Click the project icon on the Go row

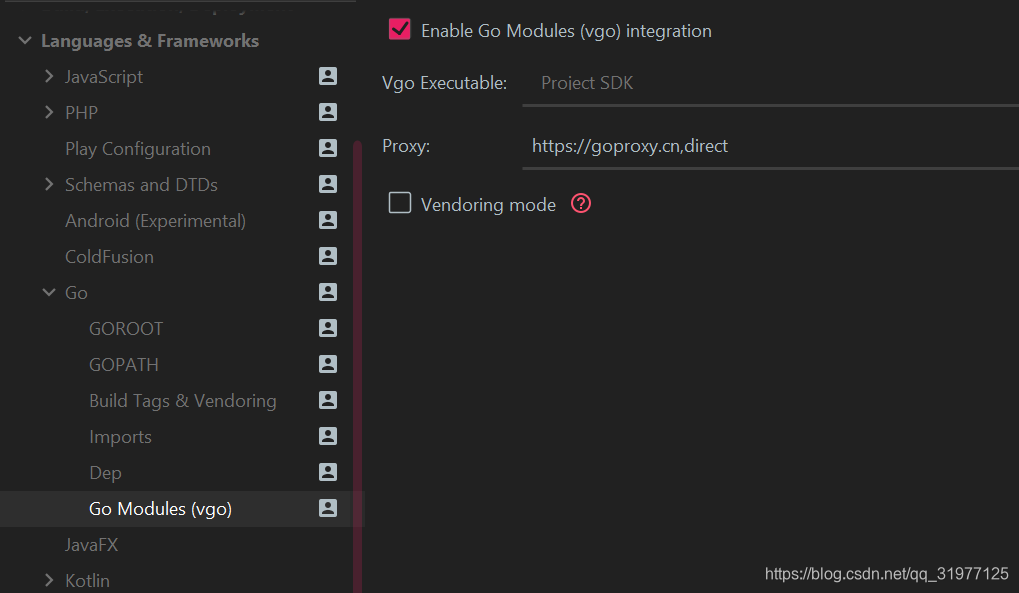click(x=328, y=292)
